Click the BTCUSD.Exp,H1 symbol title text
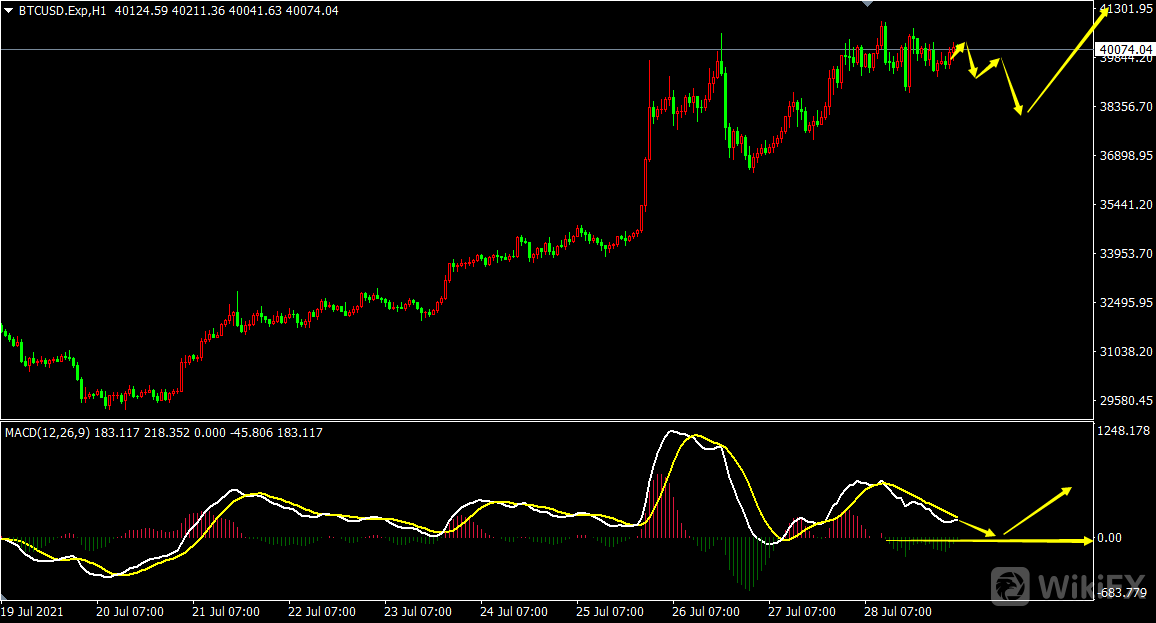 pos(62,10)
